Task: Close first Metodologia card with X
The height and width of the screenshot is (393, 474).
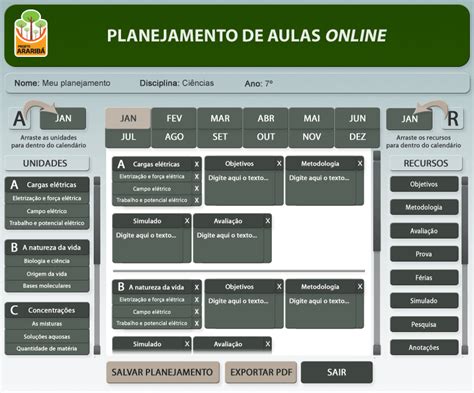Action: coord(360,164)
